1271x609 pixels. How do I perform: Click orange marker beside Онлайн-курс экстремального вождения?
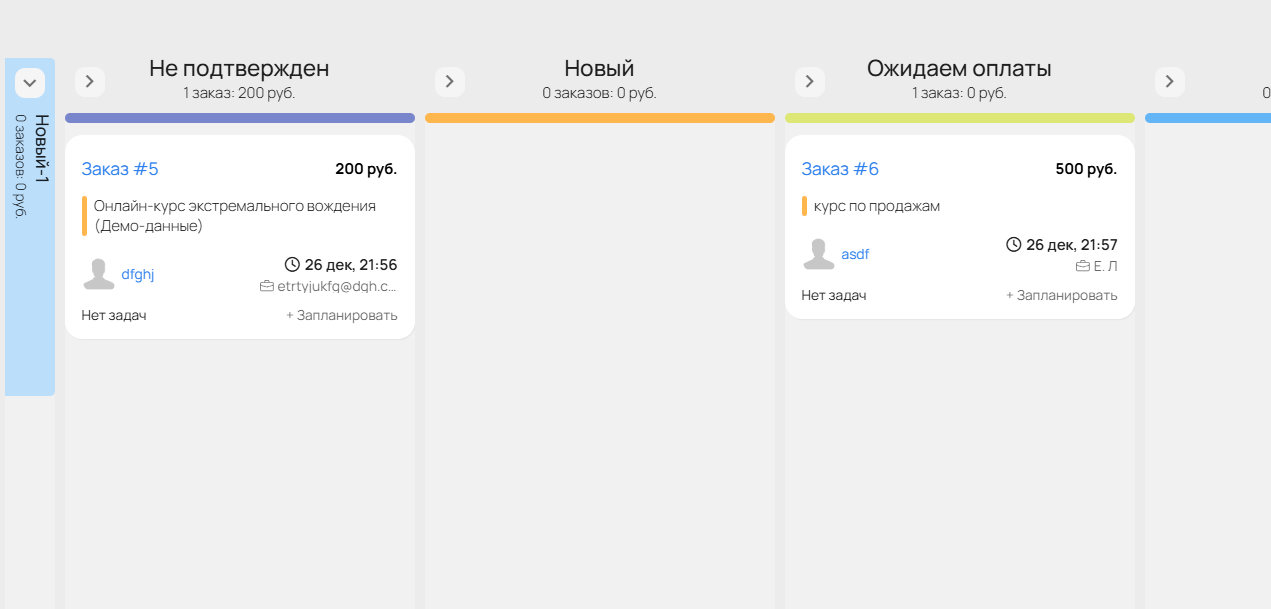(84, 216)
